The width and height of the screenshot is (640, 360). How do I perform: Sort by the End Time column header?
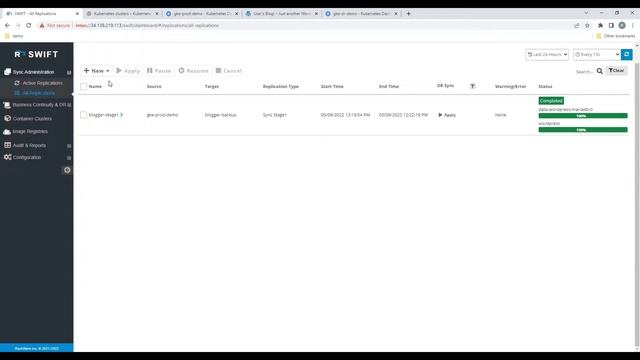point(389,87)
